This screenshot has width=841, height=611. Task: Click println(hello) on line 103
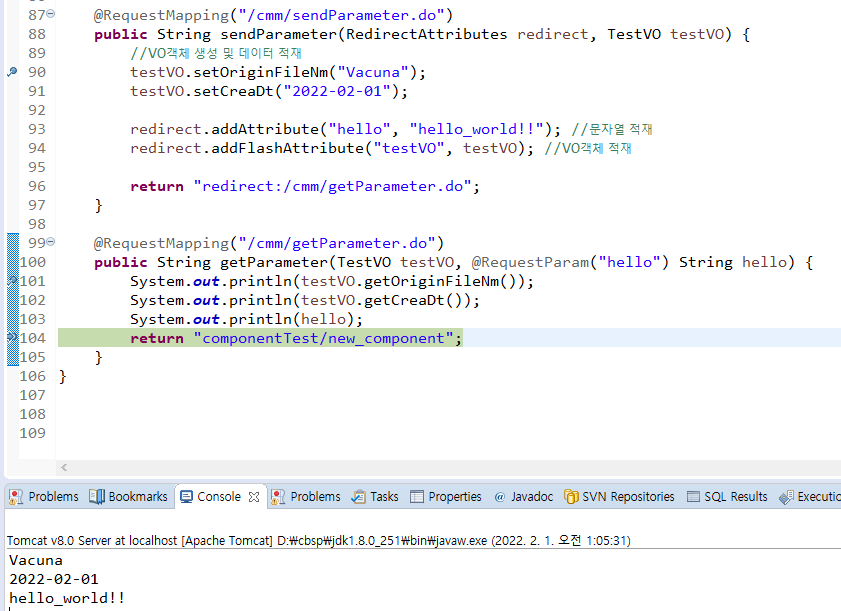tap(292, 319)
